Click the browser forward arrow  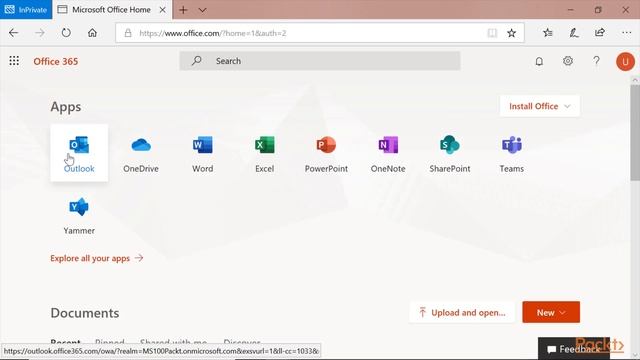[x=40, y=33]
